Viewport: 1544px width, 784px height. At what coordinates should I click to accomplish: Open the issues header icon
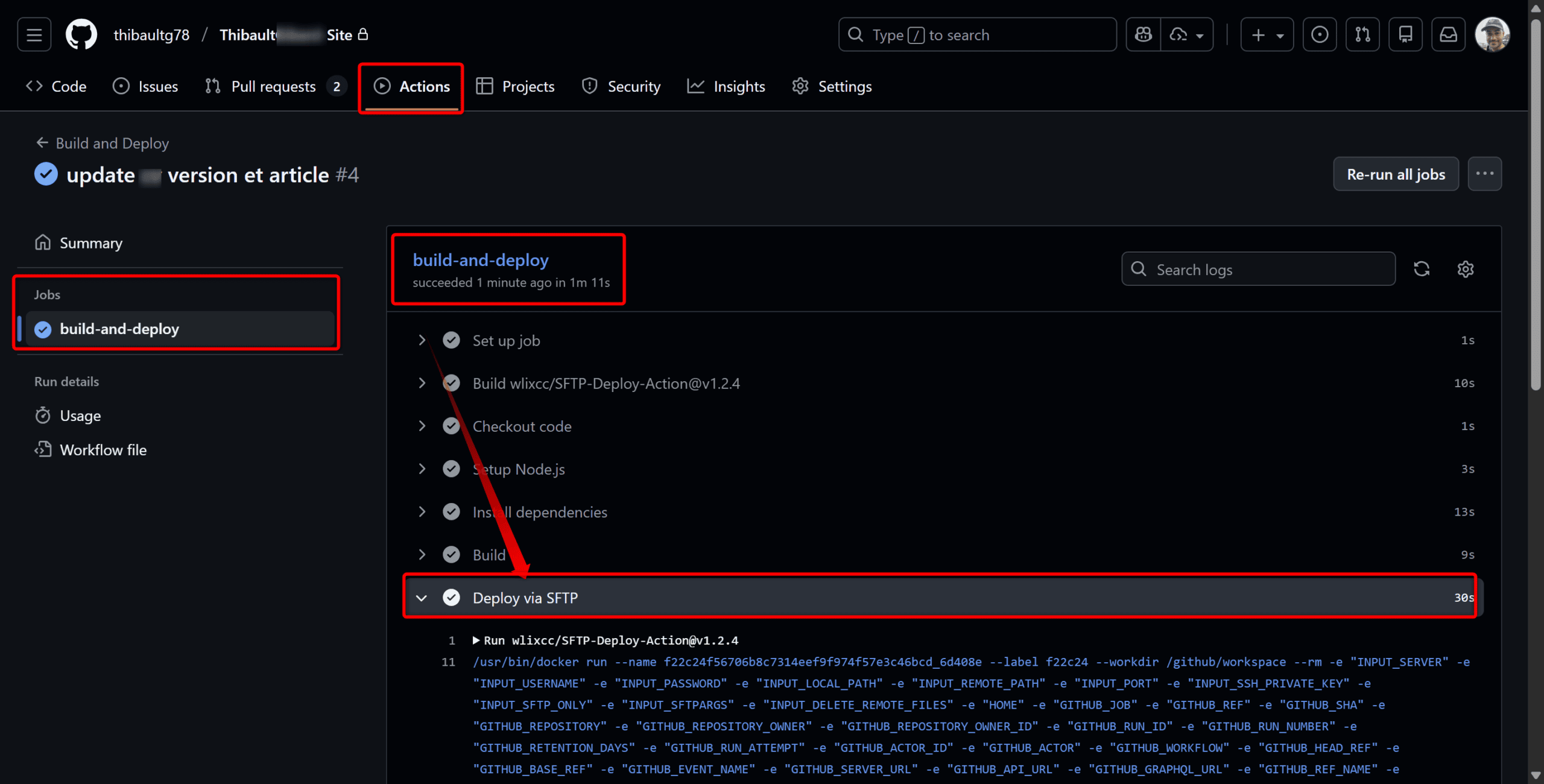coord(1319,35)
